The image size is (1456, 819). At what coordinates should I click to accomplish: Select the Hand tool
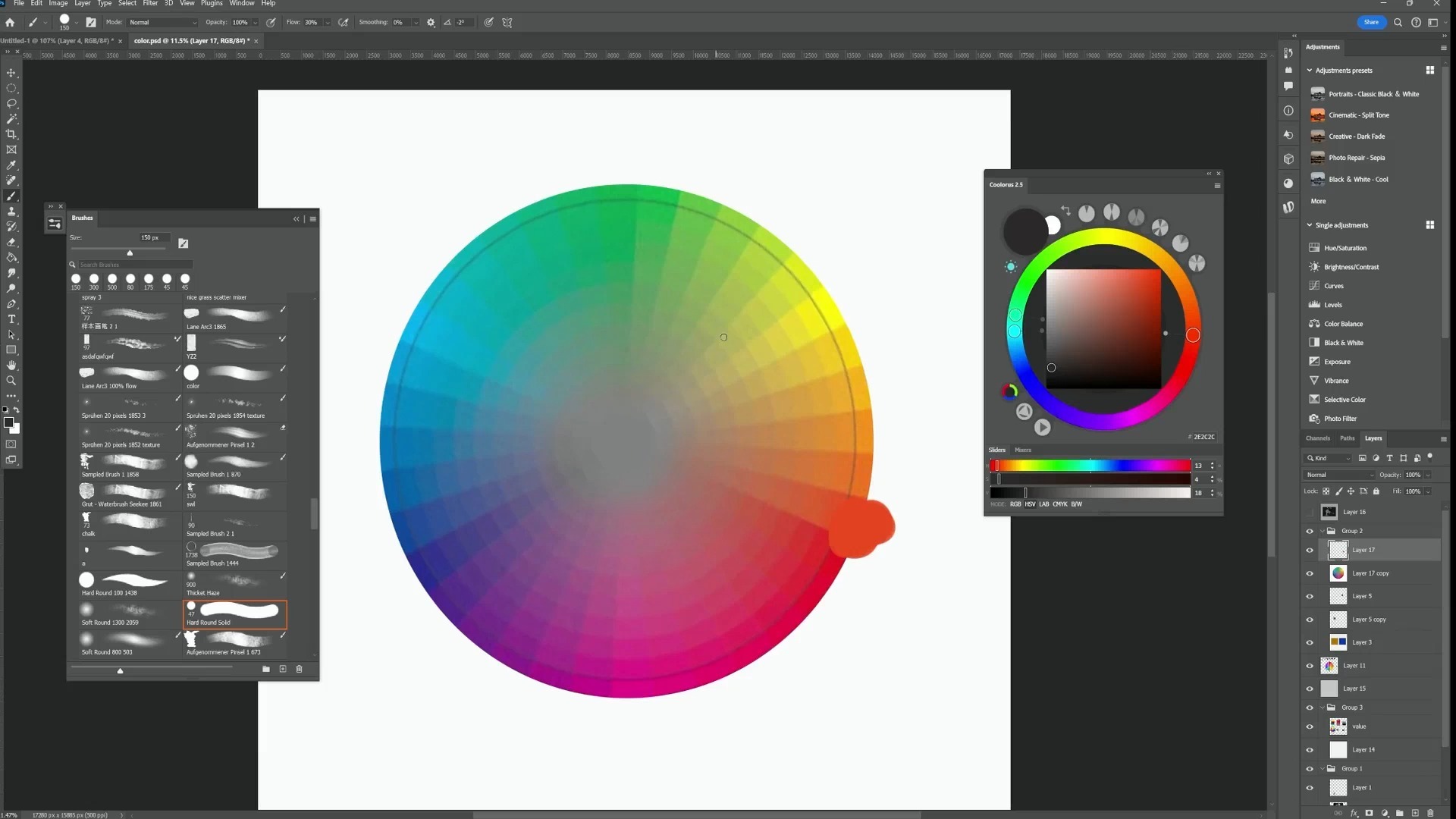[11, 366]
